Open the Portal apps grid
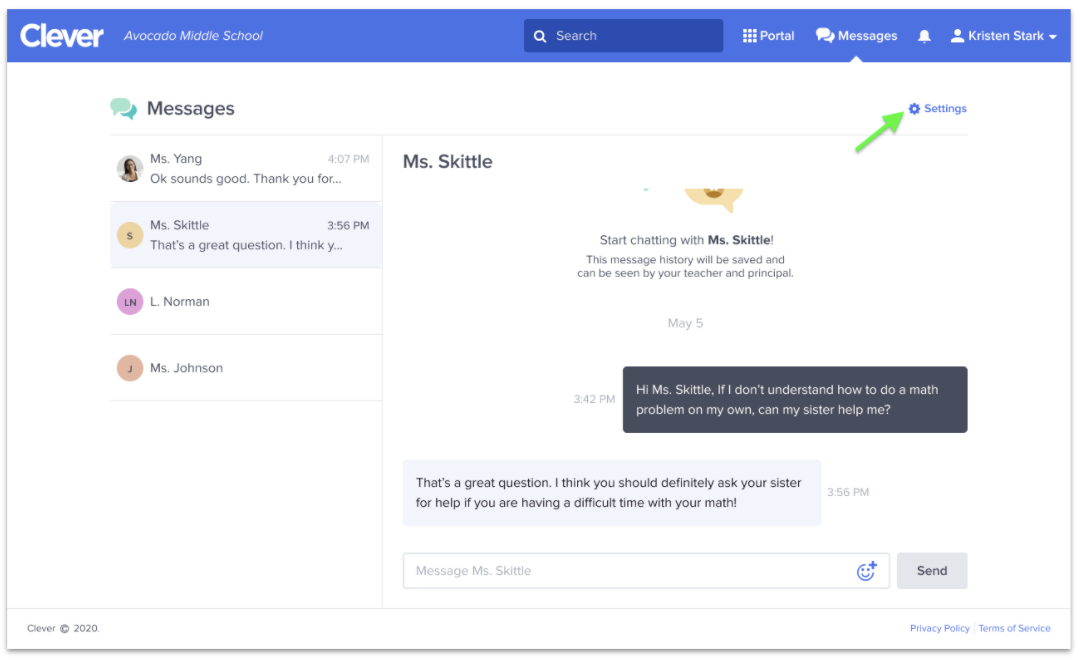This screenshot has height=661, width=1080. pos(768,36)
